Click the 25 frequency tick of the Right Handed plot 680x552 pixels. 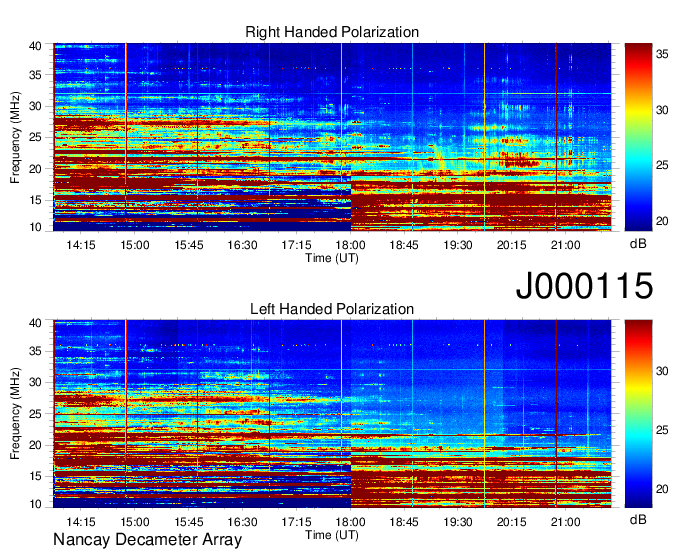[35, 137]
